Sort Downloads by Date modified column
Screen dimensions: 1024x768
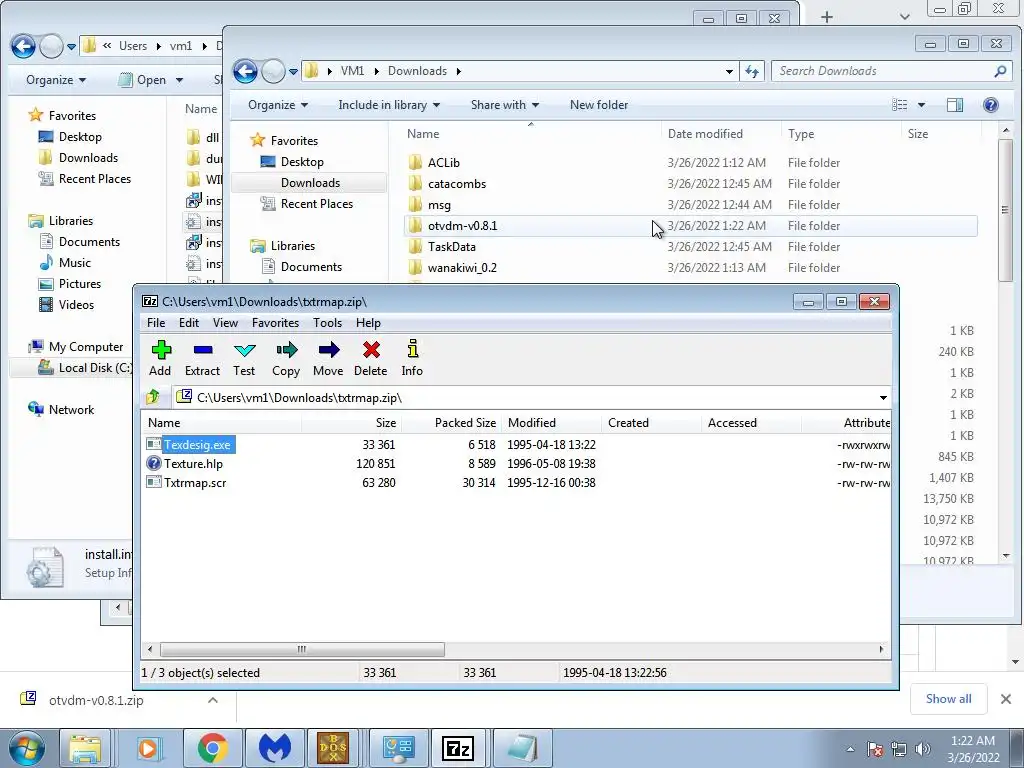[x=705, y=134]
